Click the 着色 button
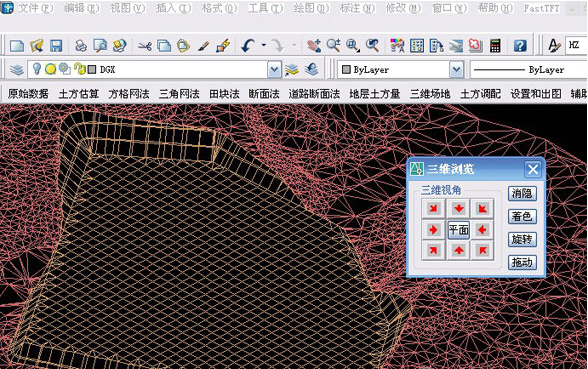Screen dimensions: 588x369 pyautogui.click(x=522, y=216)
